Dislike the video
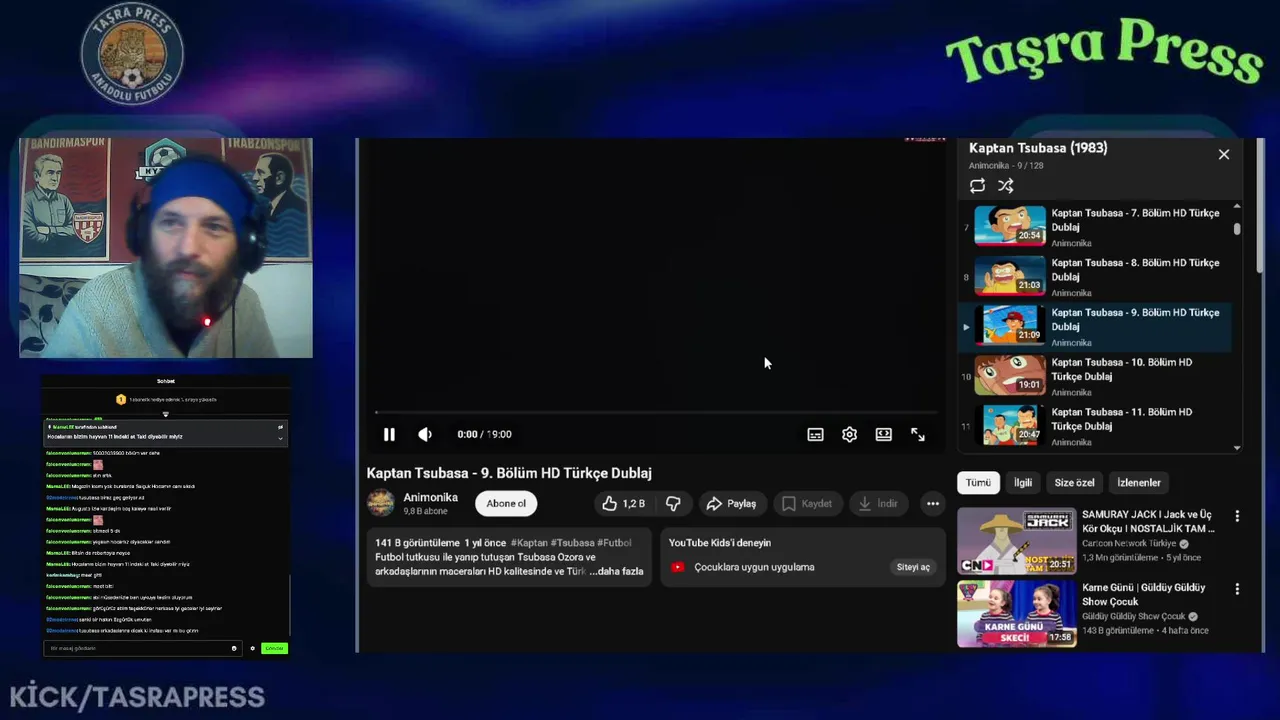This screenshot has width=1280, height=720. coord(673,503)
